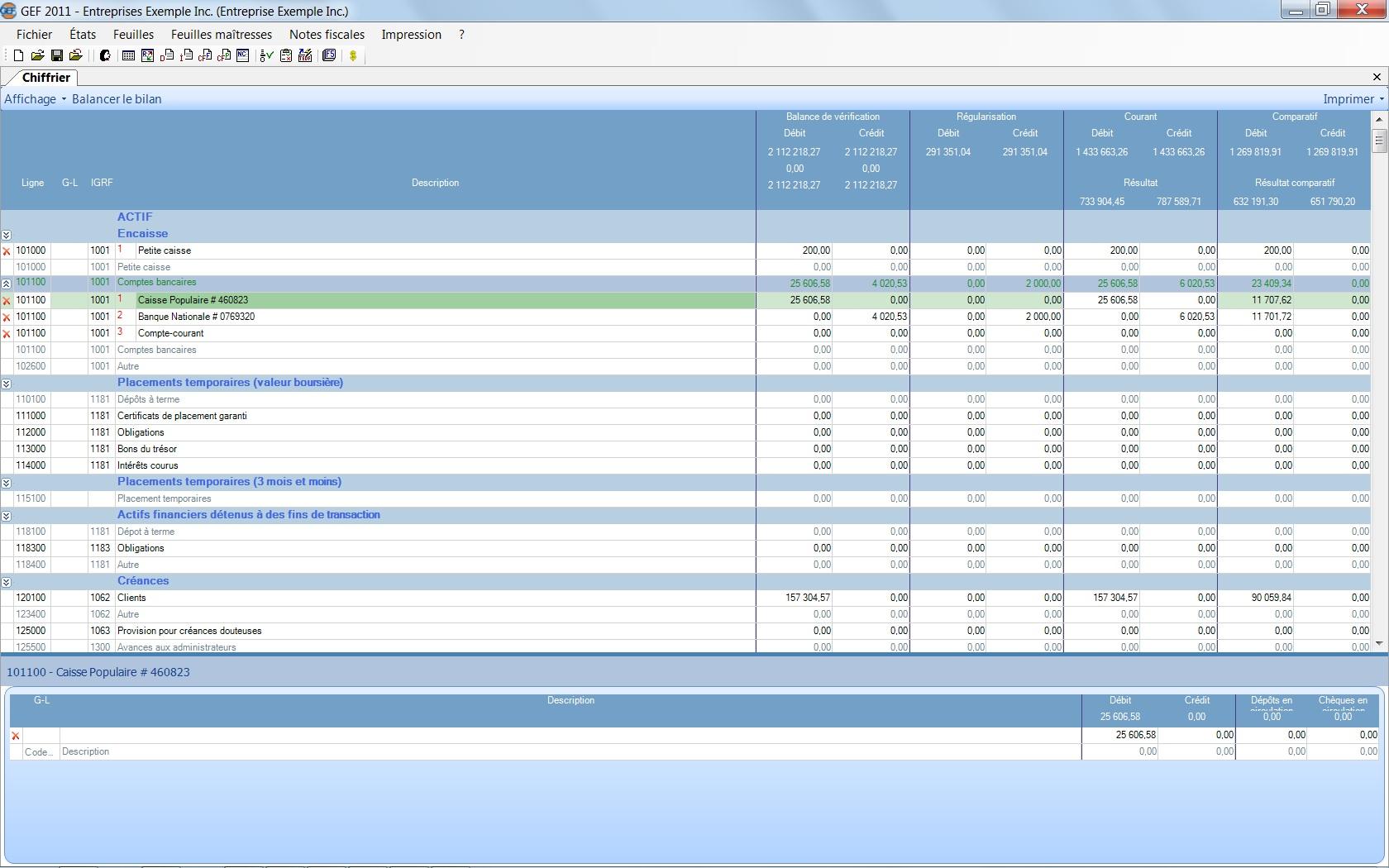Open the NC notes toolbar icon
Screen dimensions: 1389x868
point(242,55)
